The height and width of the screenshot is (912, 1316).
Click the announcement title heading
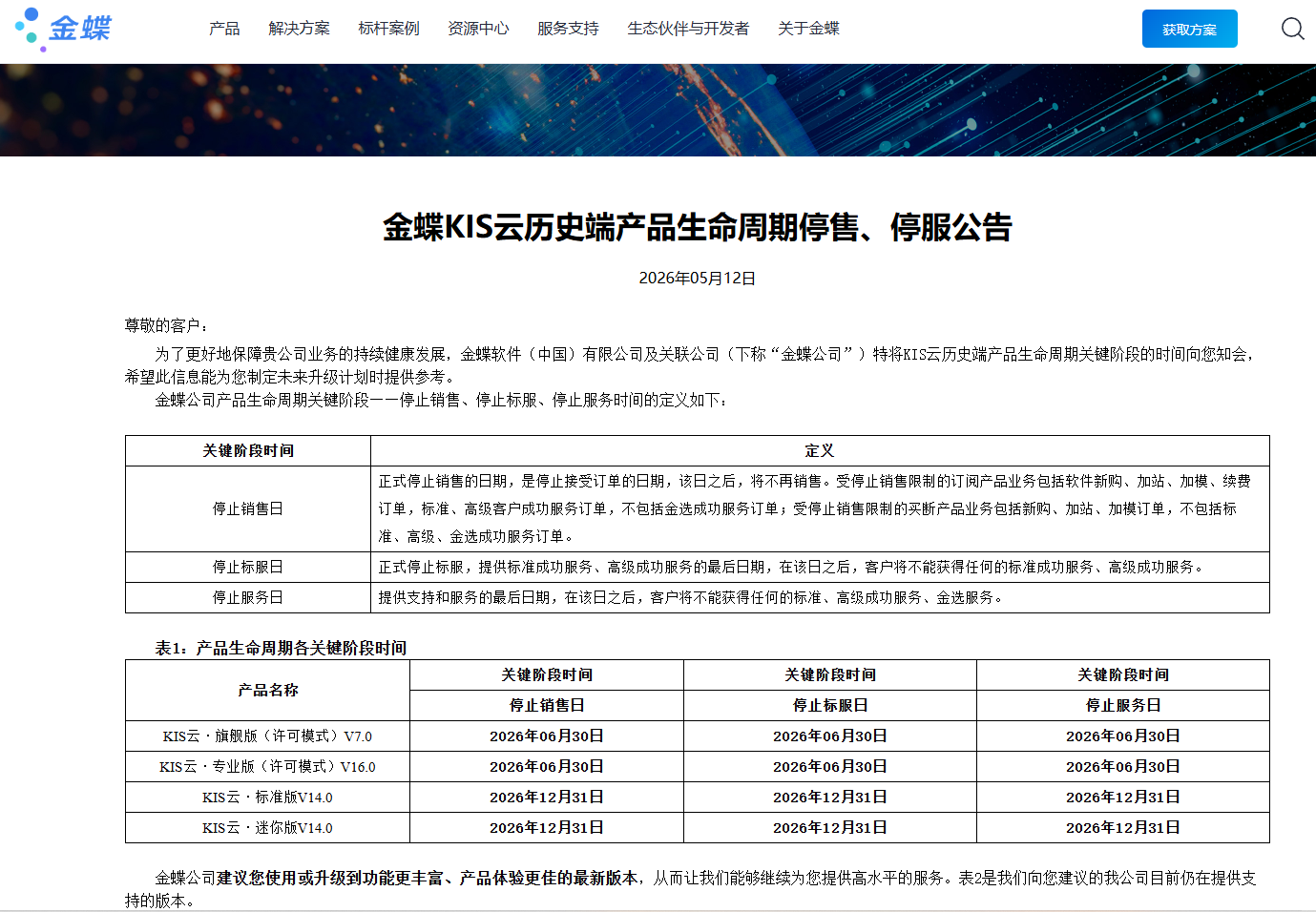pos(697,227)
